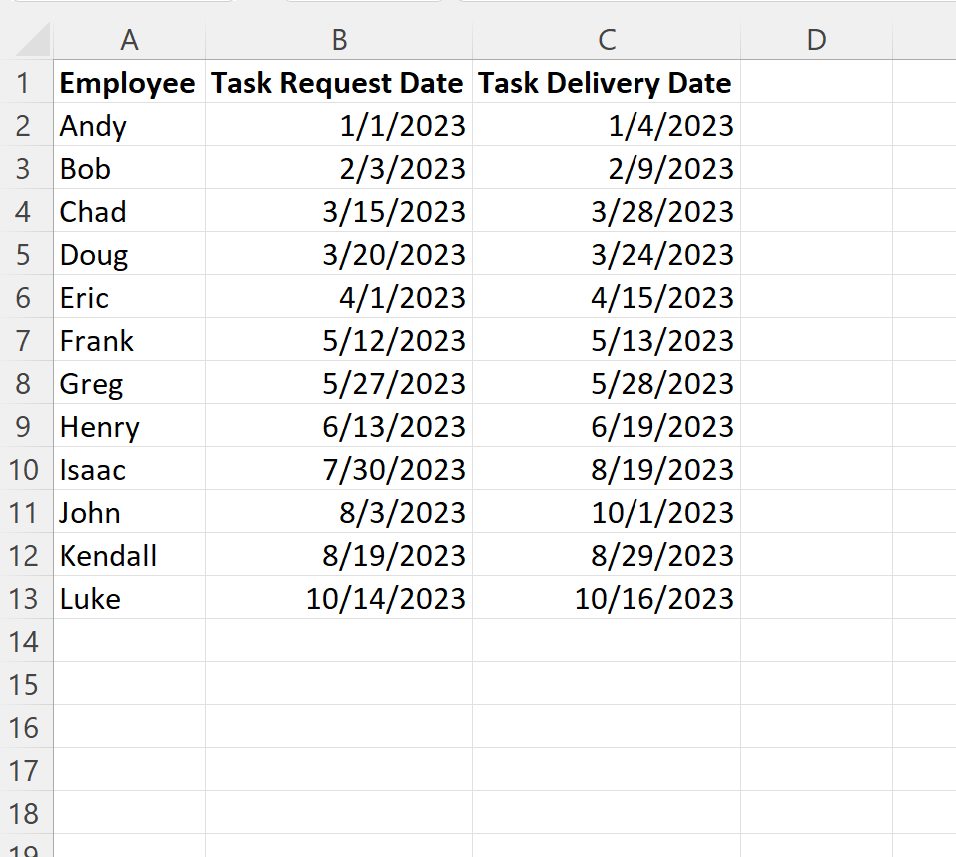Select the cell containing Eric

pyautogui.click(x=129, y=297)
